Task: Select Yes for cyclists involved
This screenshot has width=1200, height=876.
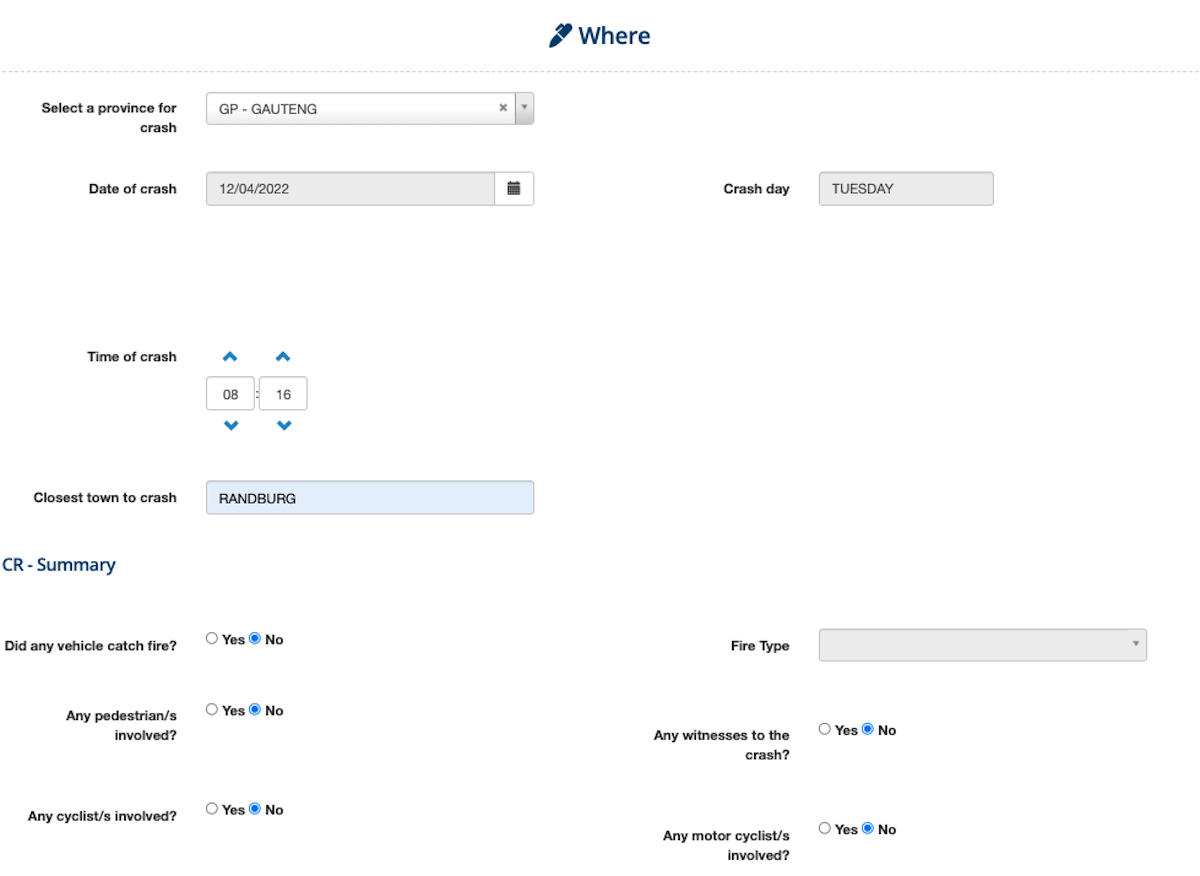Action: click(212, 808)
